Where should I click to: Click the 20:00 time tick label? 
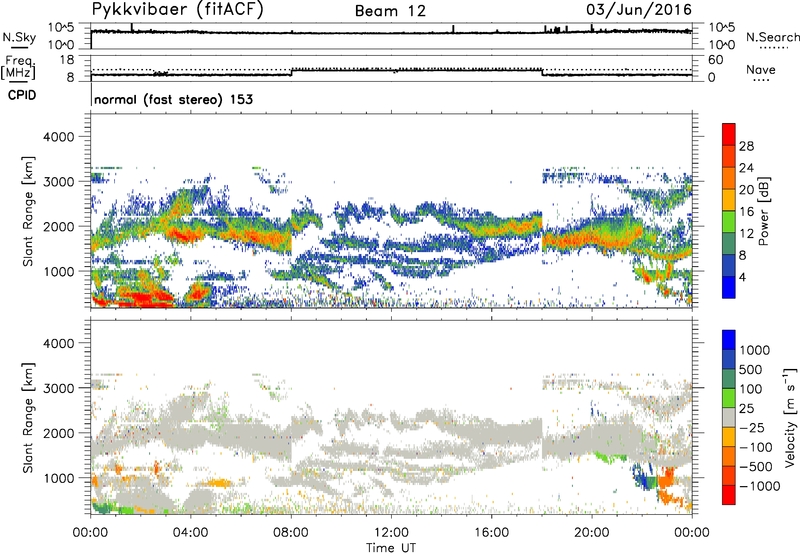click(x=592, y=533)
